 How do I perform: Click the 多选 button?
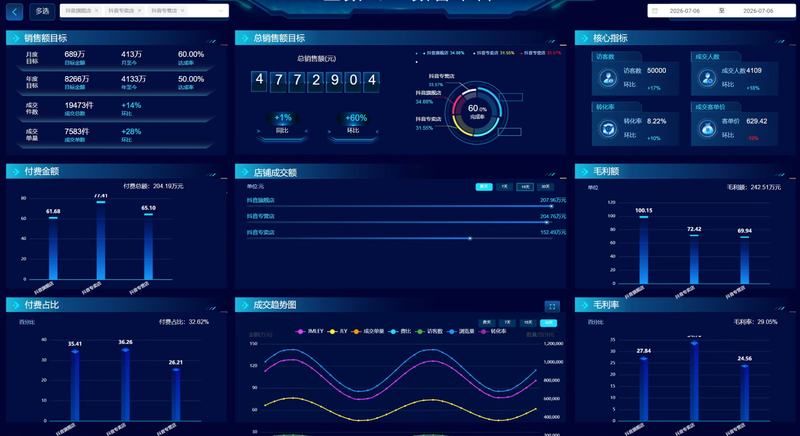42,11
